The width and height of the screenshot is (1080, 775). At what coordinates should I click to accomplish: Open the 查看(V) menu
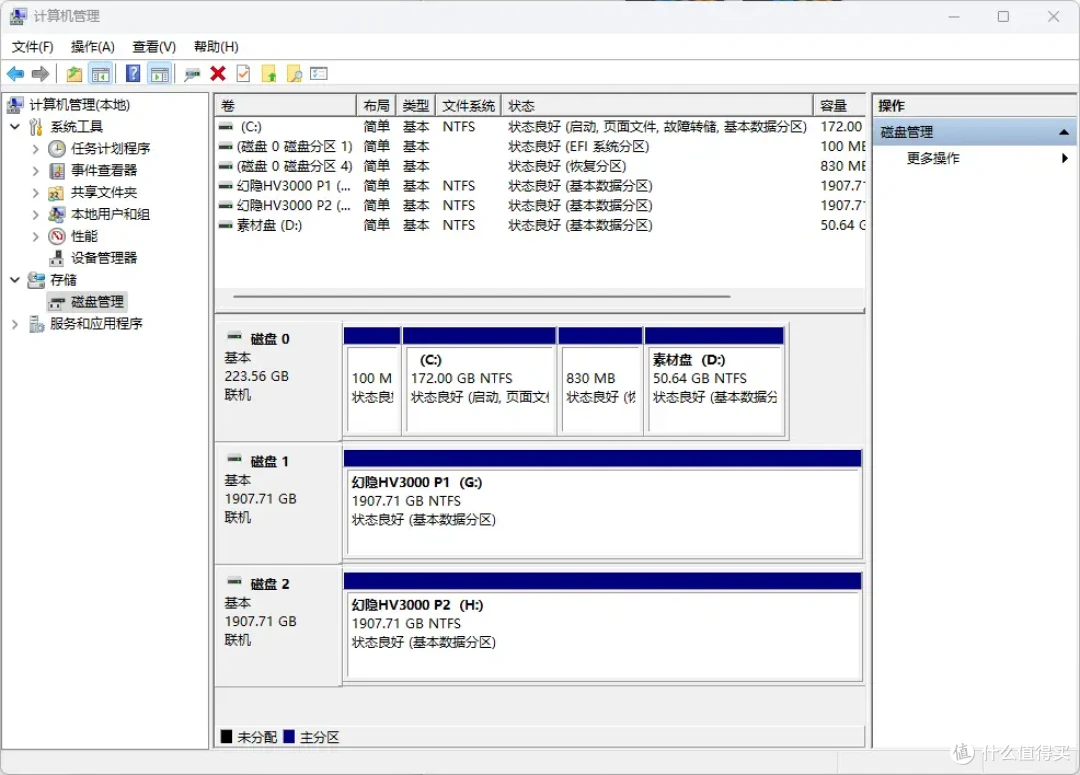click(154, 47)
